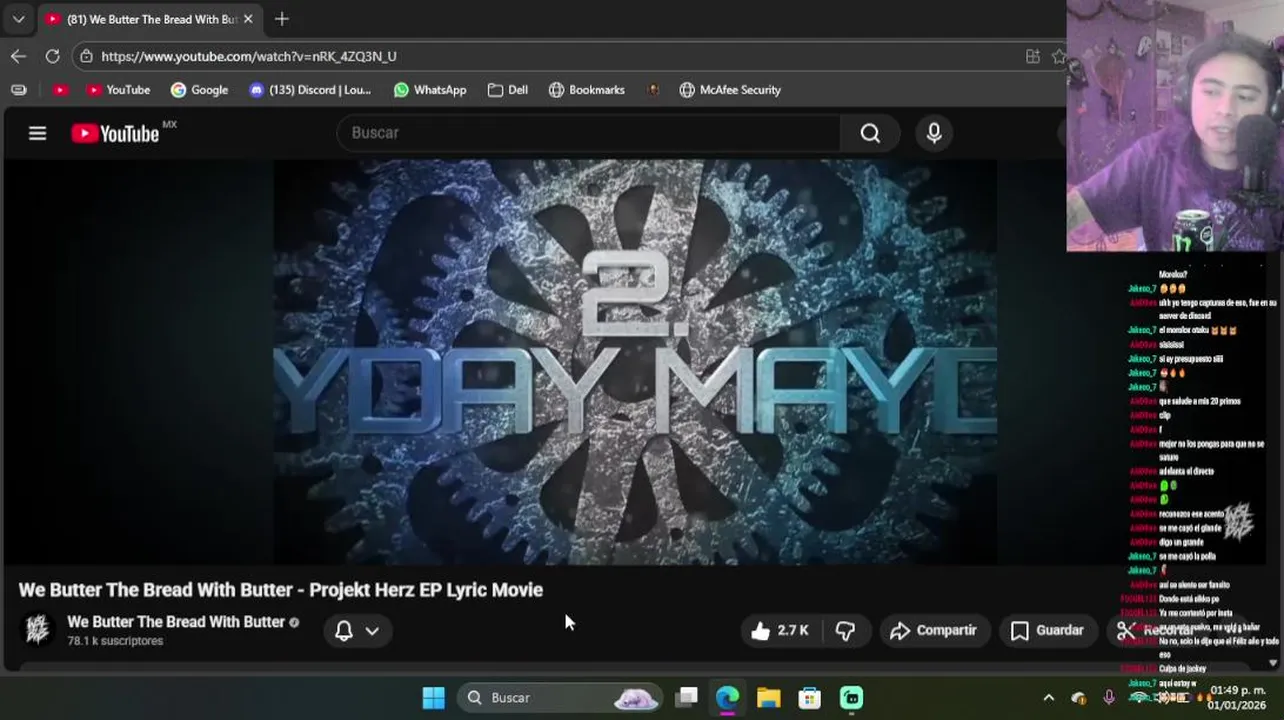The height and width of the screenshot is (720, 1284).
Task: Click the split screen icon in address bar
Action: 1032,56
